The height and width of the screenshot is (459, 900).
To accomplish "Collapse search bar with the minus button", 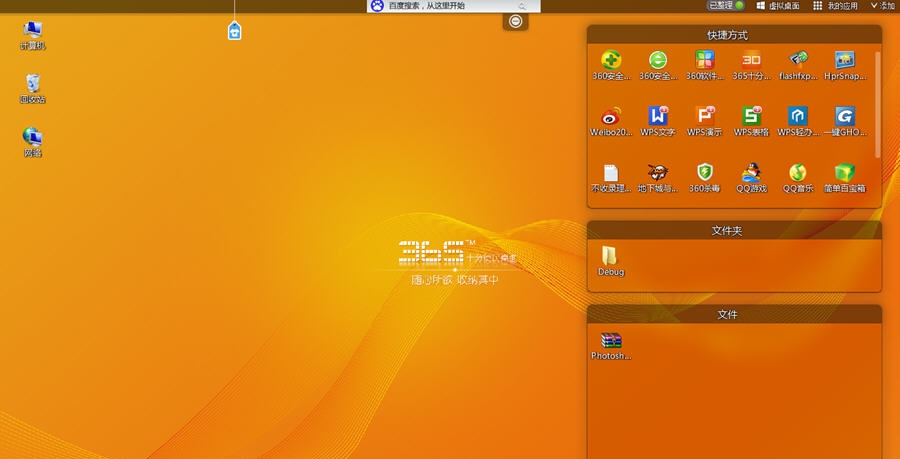I will (515, 22).
